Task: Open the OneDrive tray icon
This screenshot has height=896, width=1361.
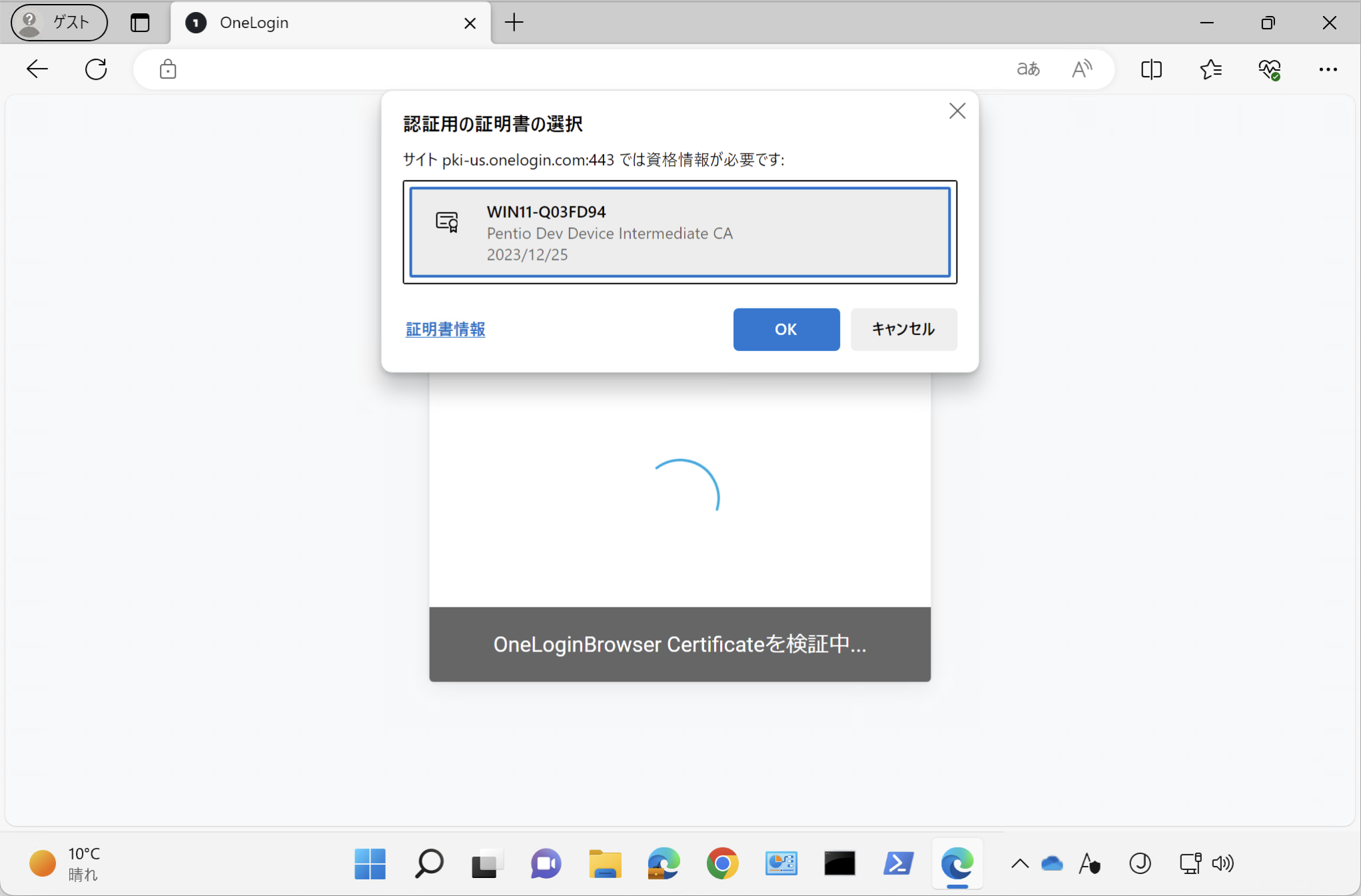Action: click(1052, 864)
